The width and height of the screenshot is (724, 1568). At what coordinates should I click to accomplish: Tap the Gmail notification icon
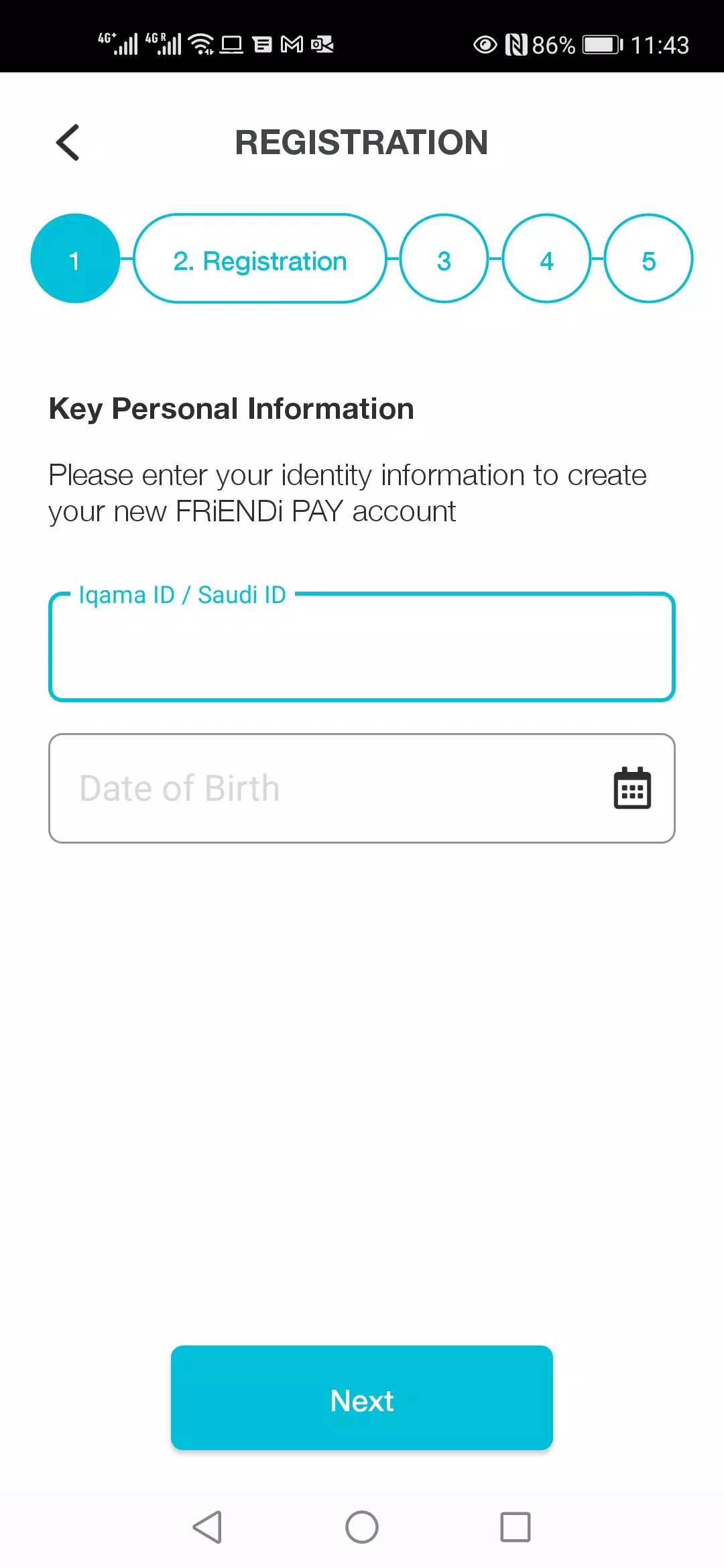point(292,44)
